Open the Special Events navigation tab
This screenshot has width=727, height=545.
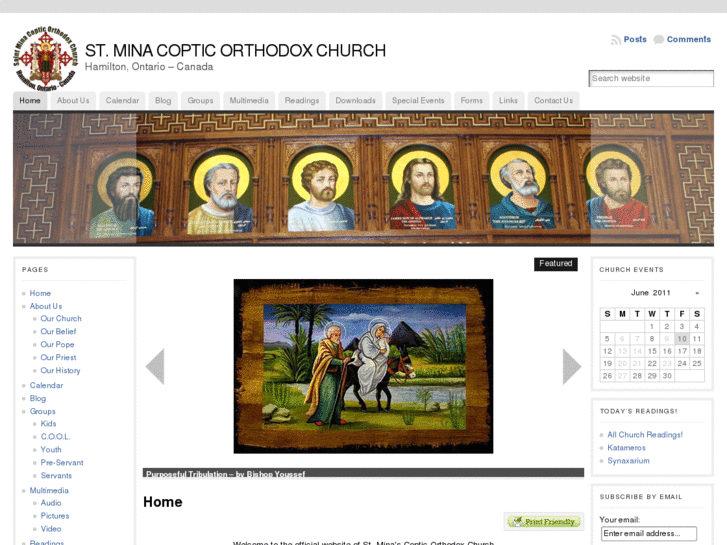[418, 101]
